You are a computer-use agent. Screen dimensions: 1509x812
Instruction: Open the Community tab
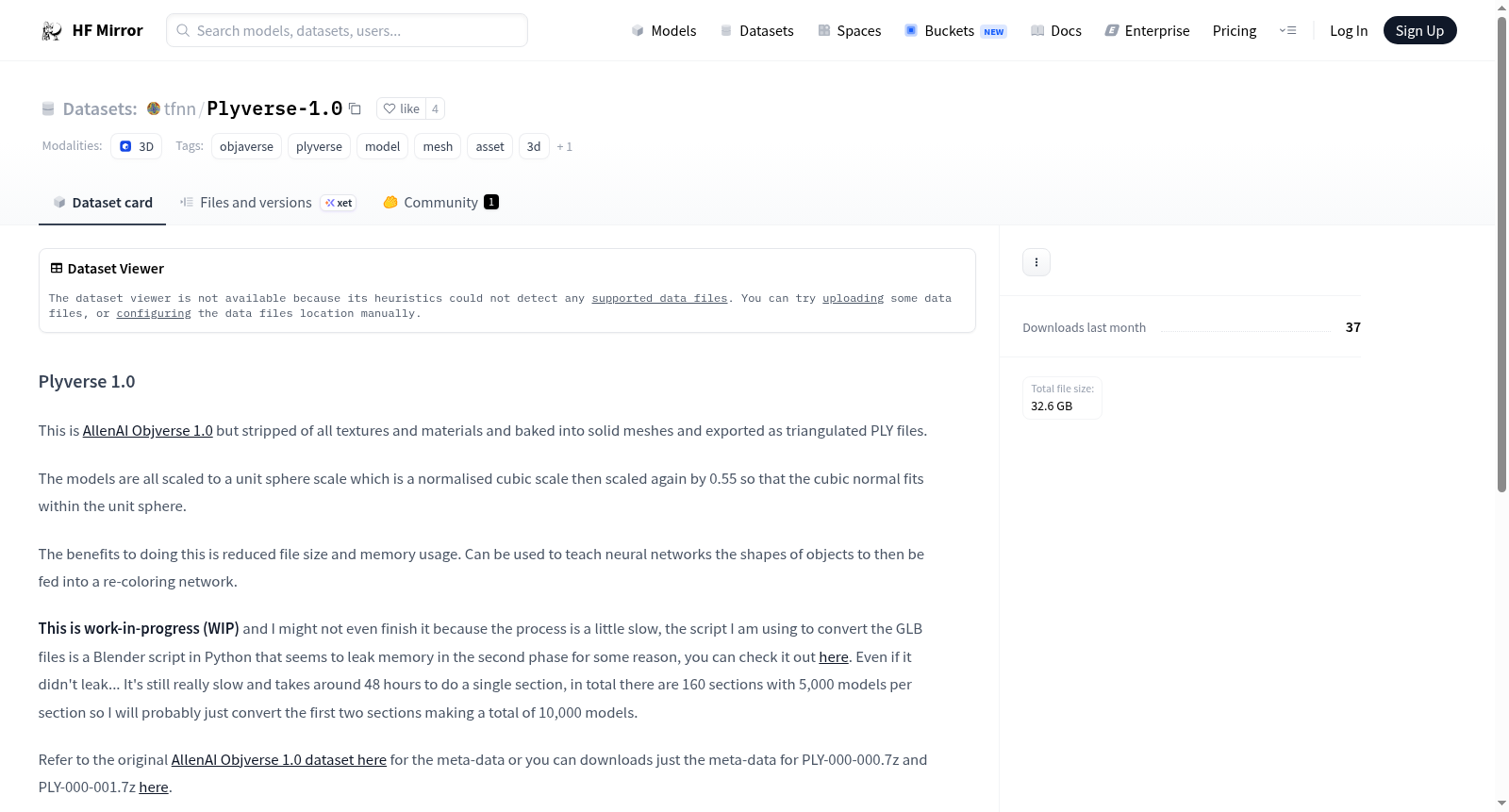click(x=440, y=203)
